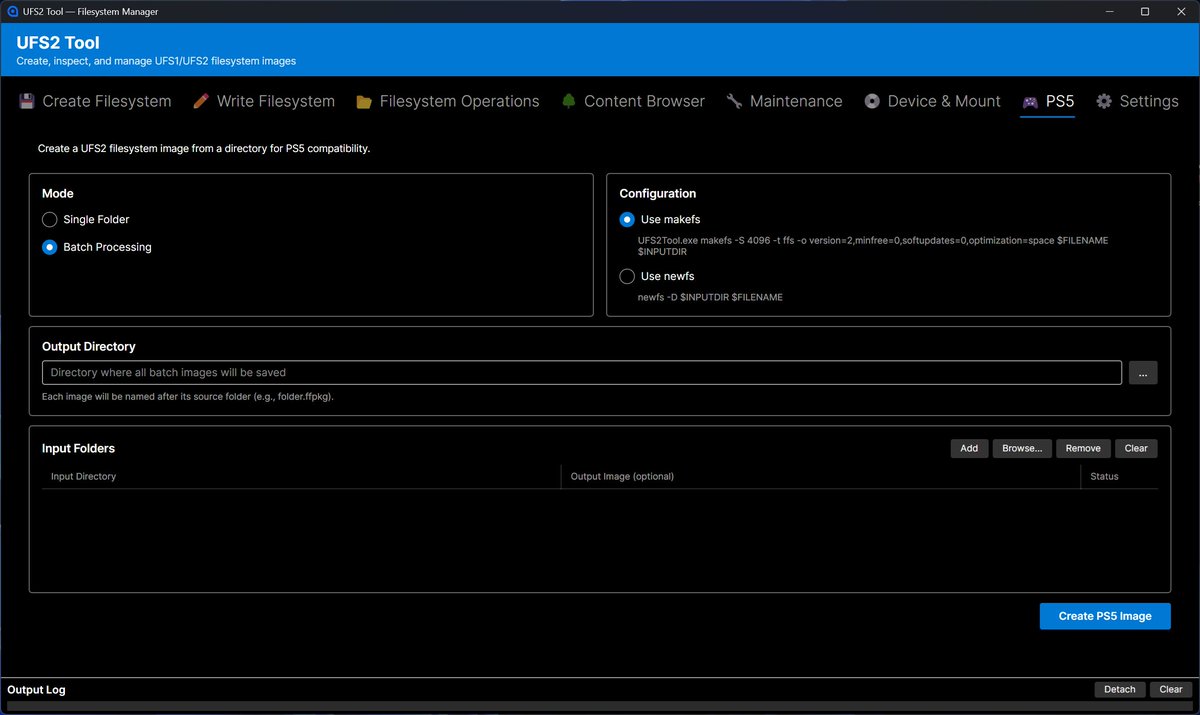Screen dimensions: 1200x715
Task: Choose the Use newfs option
Action: [x=657, y=276]
